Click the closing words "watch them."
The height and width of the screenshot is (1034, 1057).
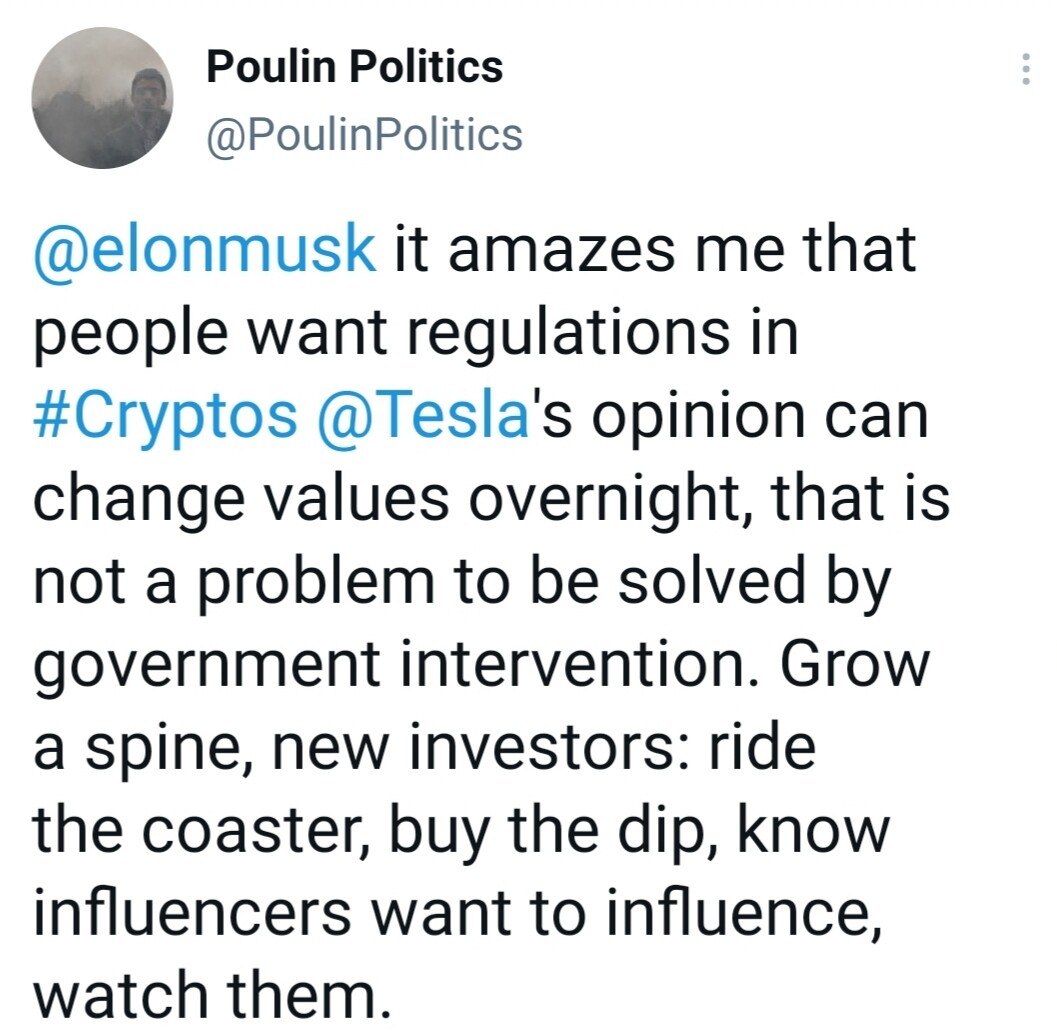(212, 998)
